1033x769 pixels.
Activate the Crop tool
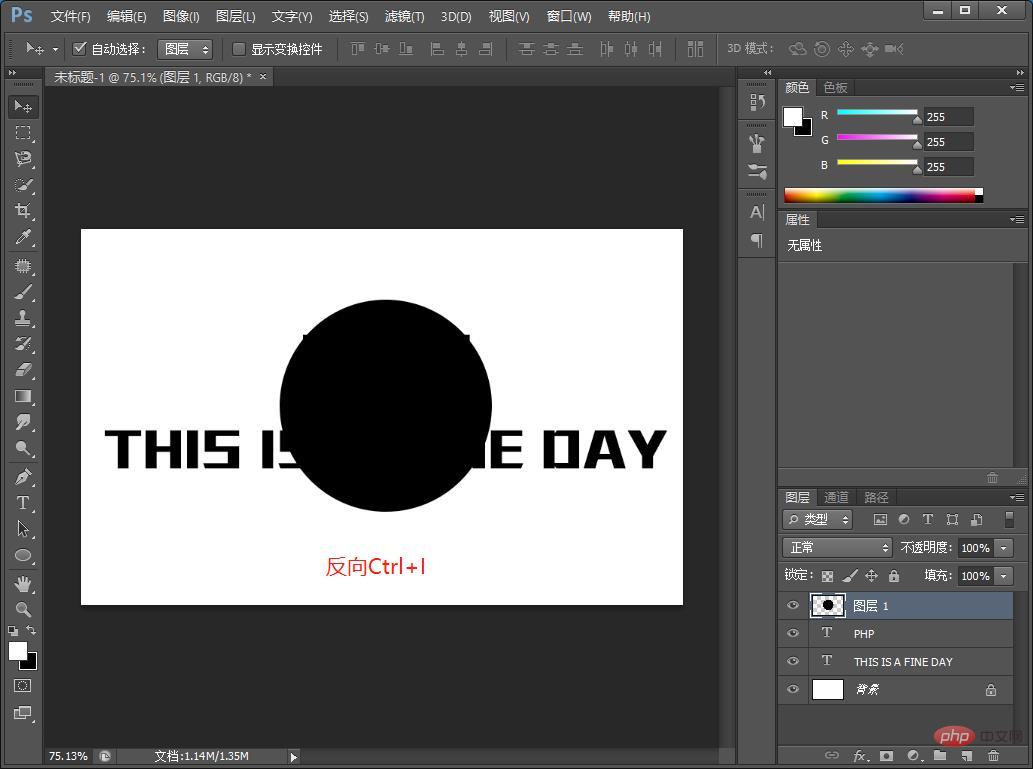click(23, 211)
